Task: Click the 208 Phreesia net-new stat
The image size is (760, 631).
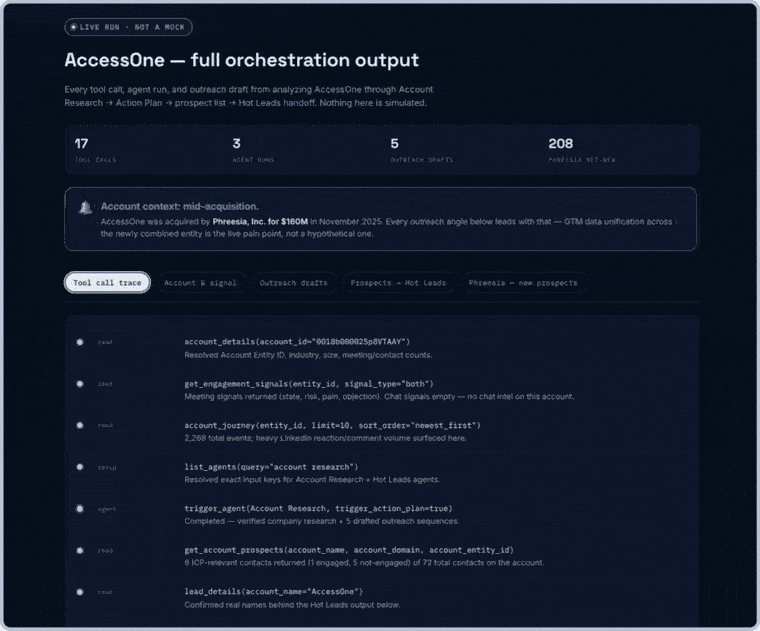Action: coord(582,150)
